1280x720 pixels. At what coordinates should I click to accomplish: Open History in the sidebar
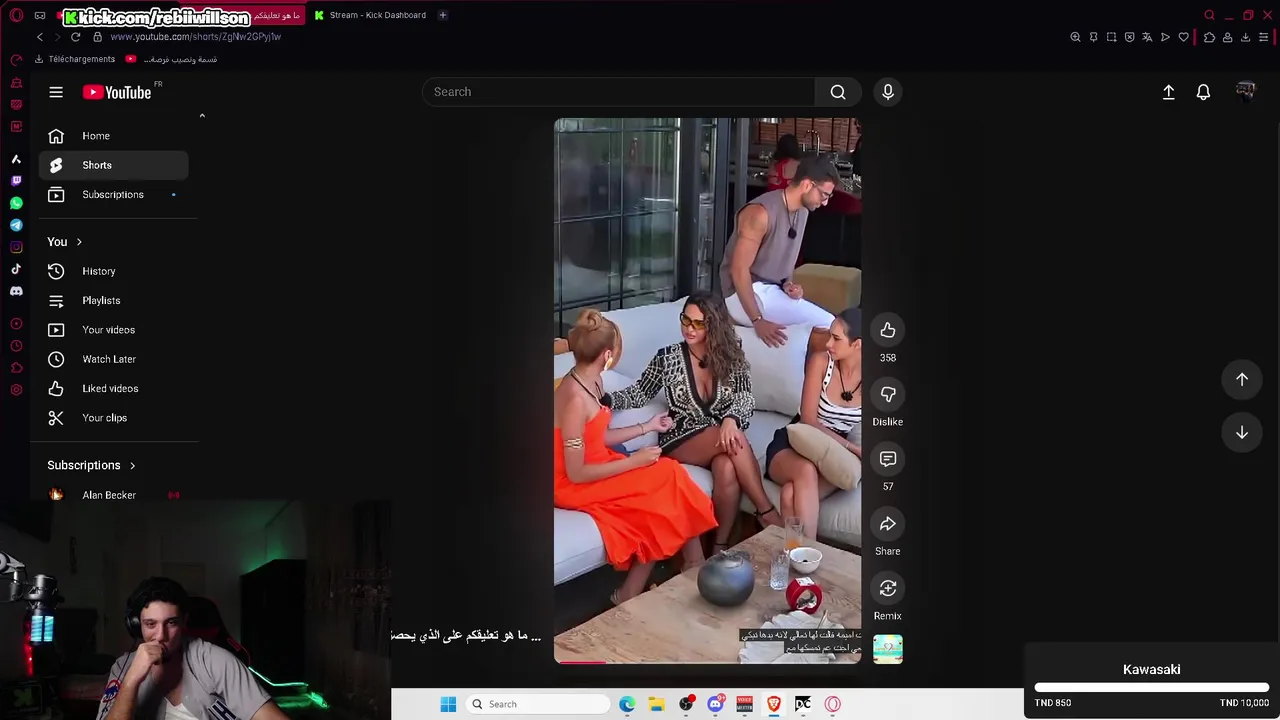point(113,271)
